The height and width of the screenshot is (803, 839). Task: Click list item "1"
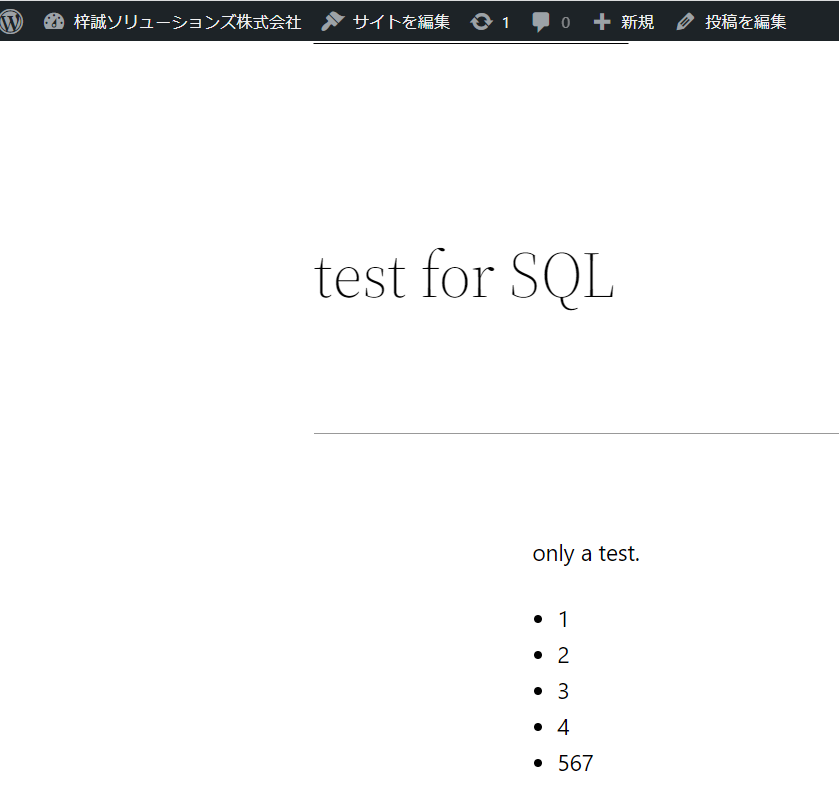563,619
